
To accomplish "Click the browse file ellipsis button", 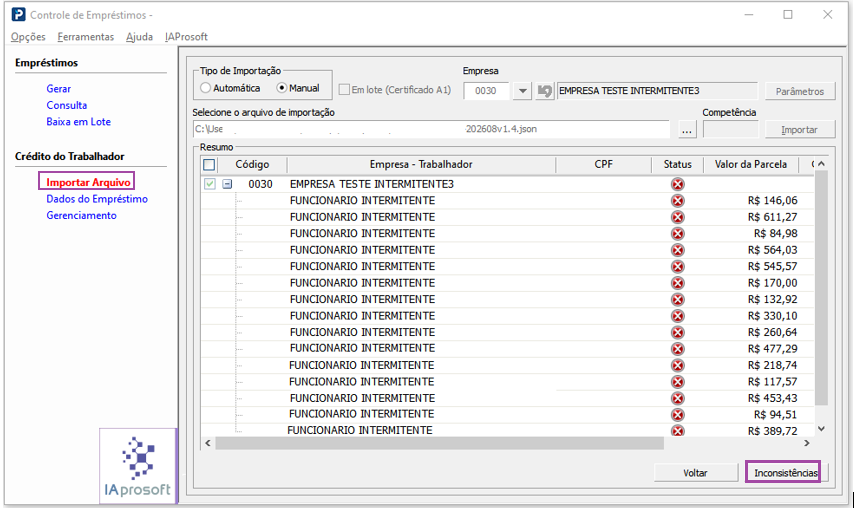I will 687,130.
